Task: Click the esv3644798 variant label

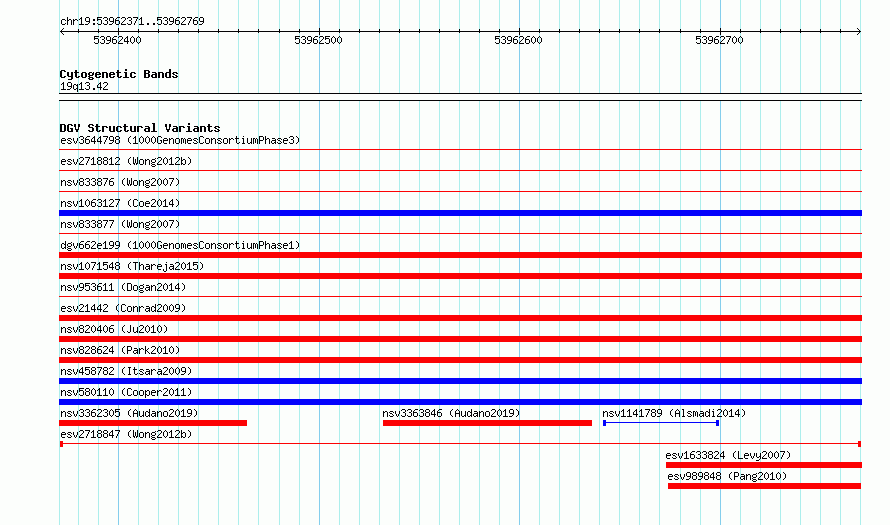Action: coord(180,140)
